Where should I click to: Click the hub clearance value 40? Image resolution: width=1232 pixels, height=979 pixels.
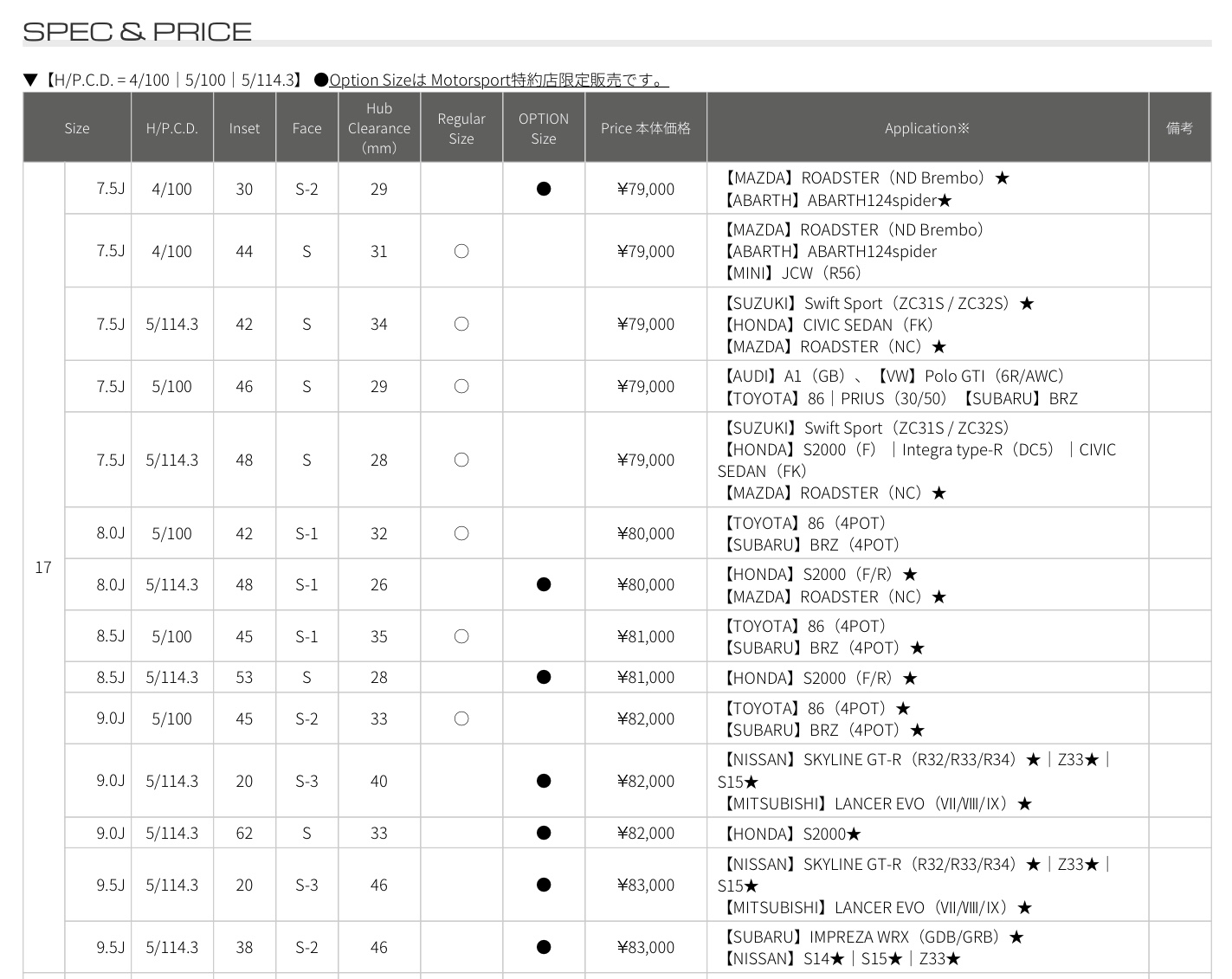click(x=379, y=781)
